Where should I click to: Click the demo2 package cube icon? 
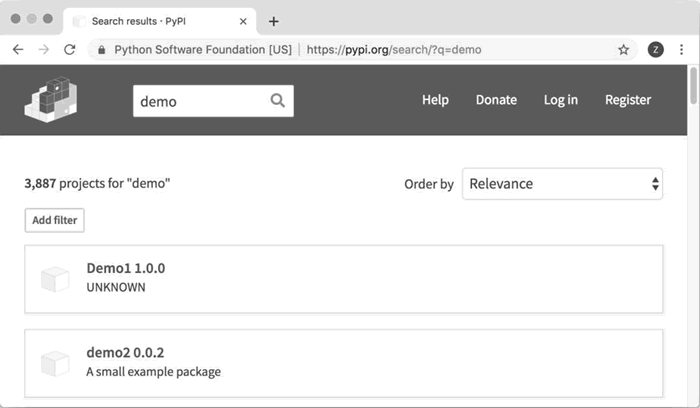click(55, 363)
